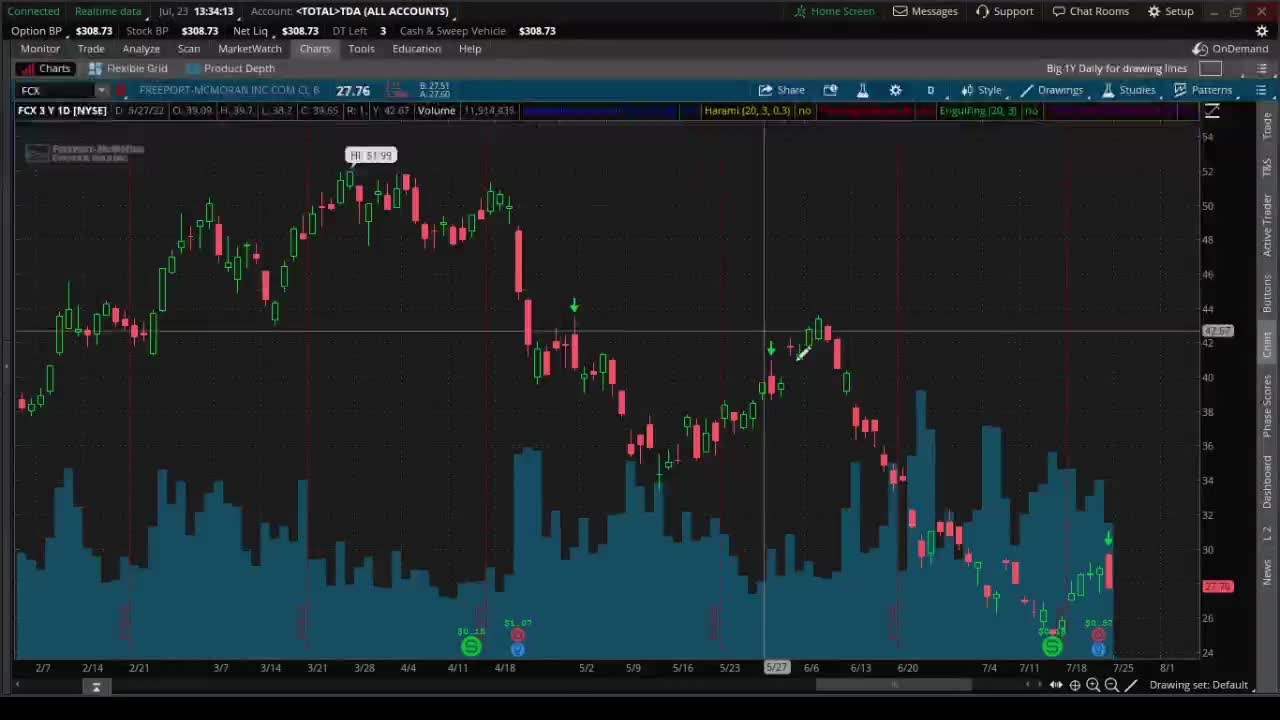1280x720 pixels.
Task: Click the red earnings marker near 7/18
Action: pyautogui.click(x=1098, y=635)
